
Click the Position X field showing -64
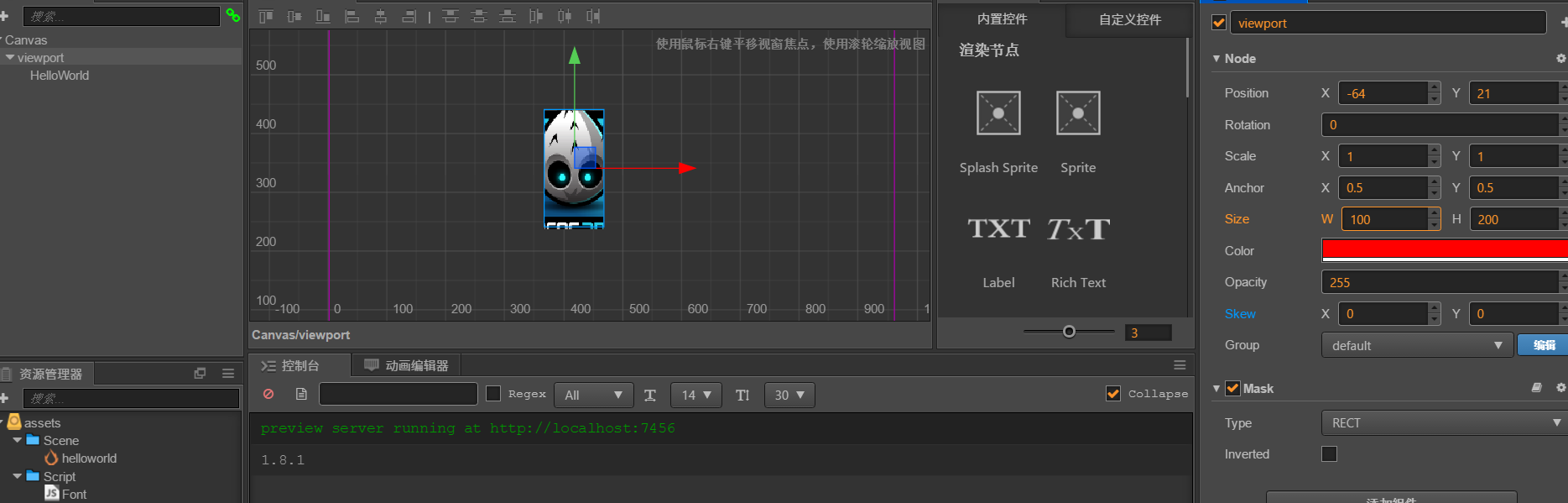pos(1383,93)
